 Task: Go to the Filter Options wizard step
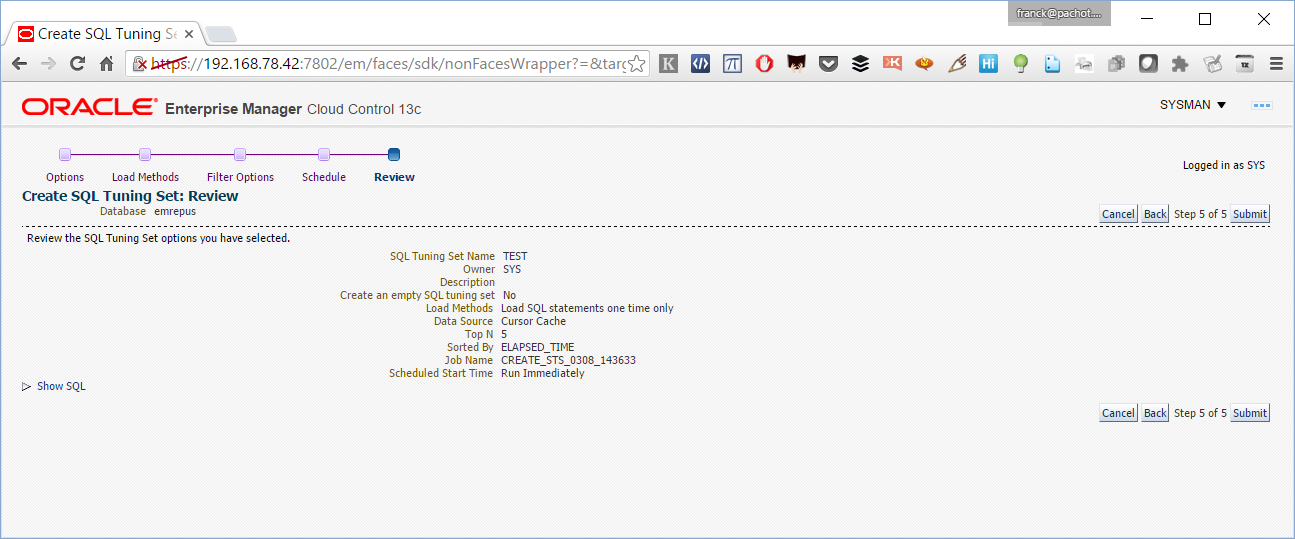point(240,155)
